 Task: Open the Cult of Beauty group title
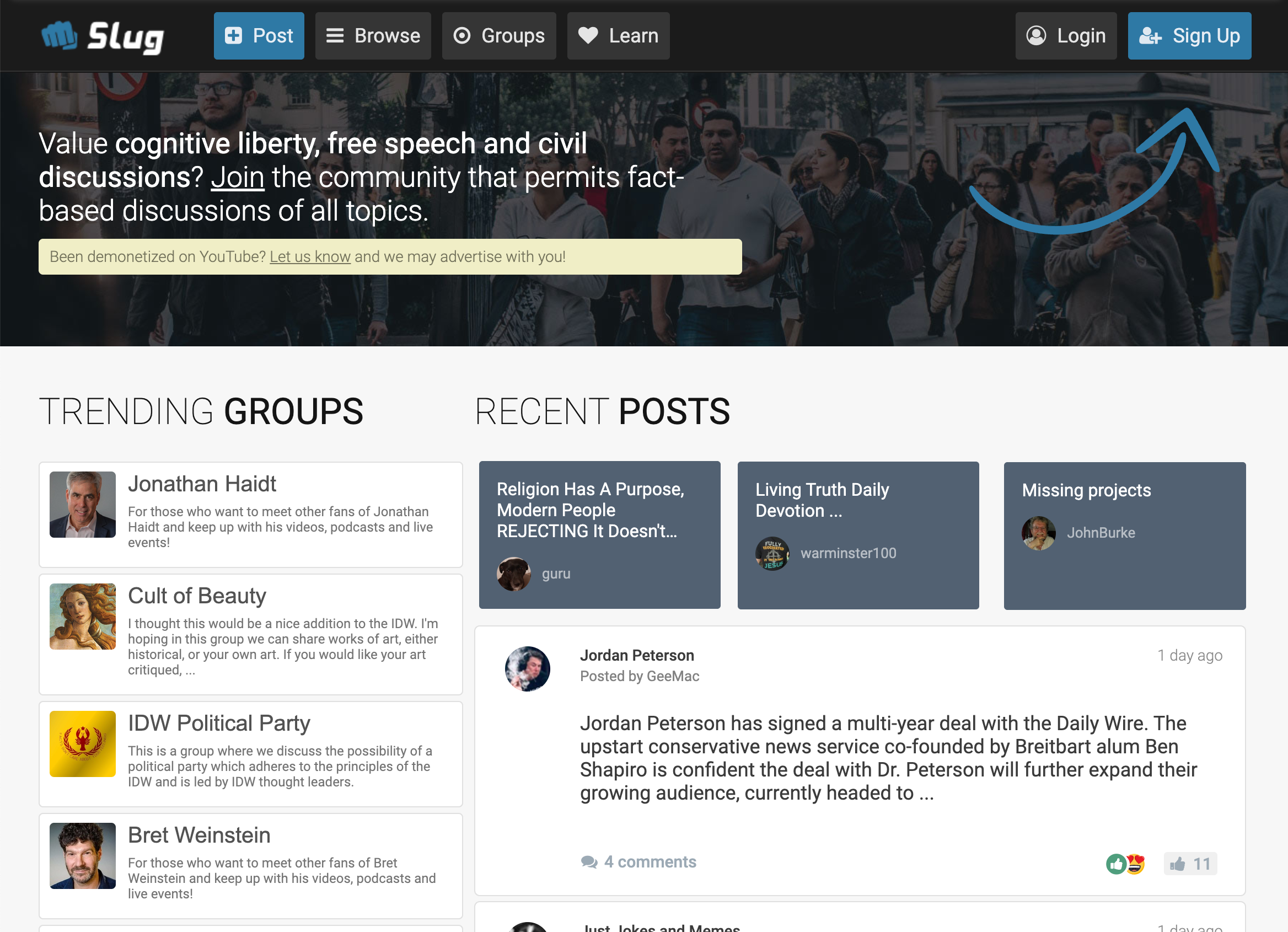pos(197,596)
